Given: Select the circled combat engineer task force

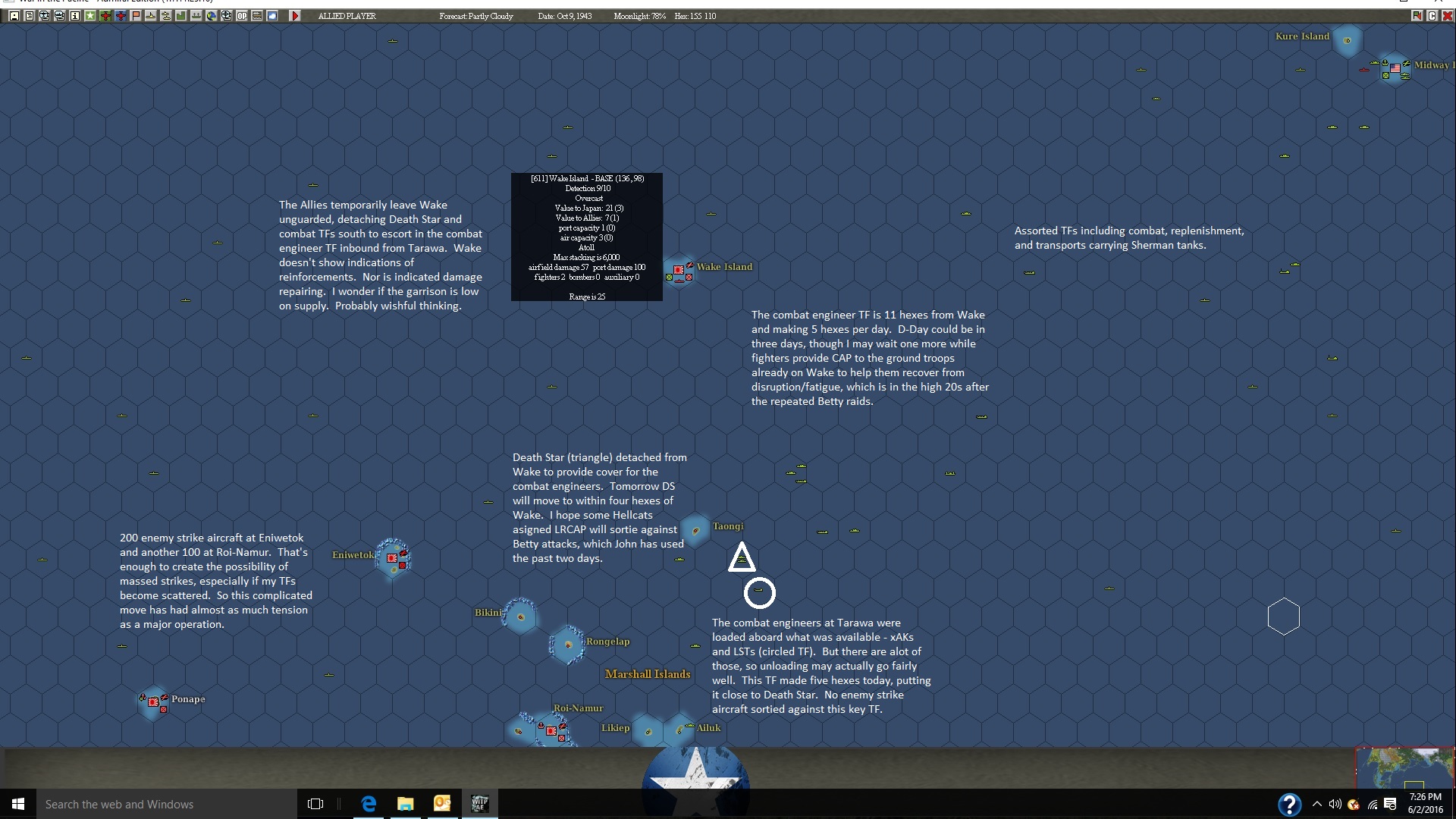Looking at the screenshot, I should click(x=759, y=592).
